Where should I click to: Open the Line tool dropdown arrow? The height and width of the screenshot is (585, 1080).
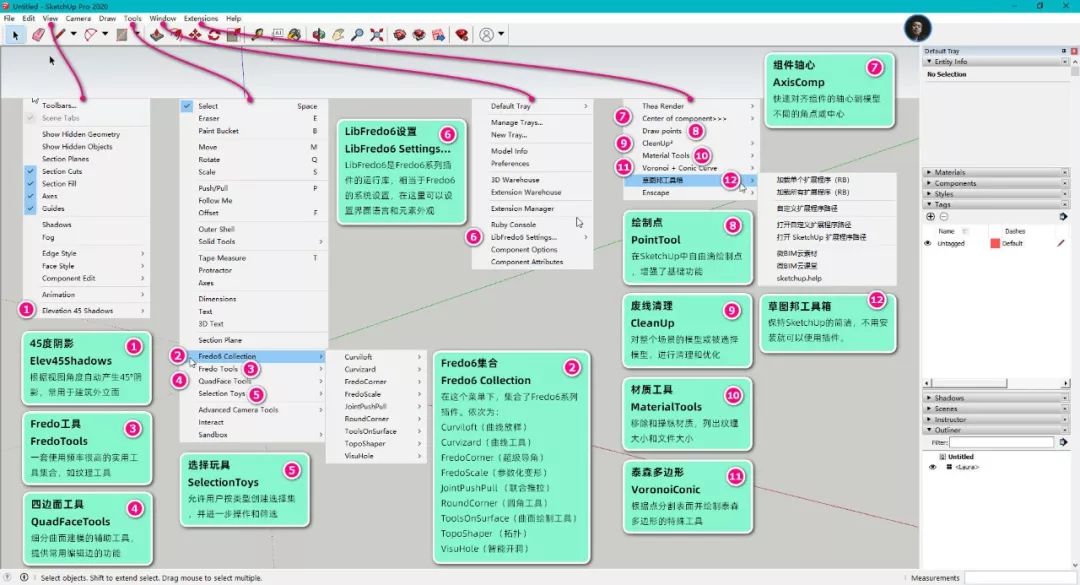pos(73,34)
